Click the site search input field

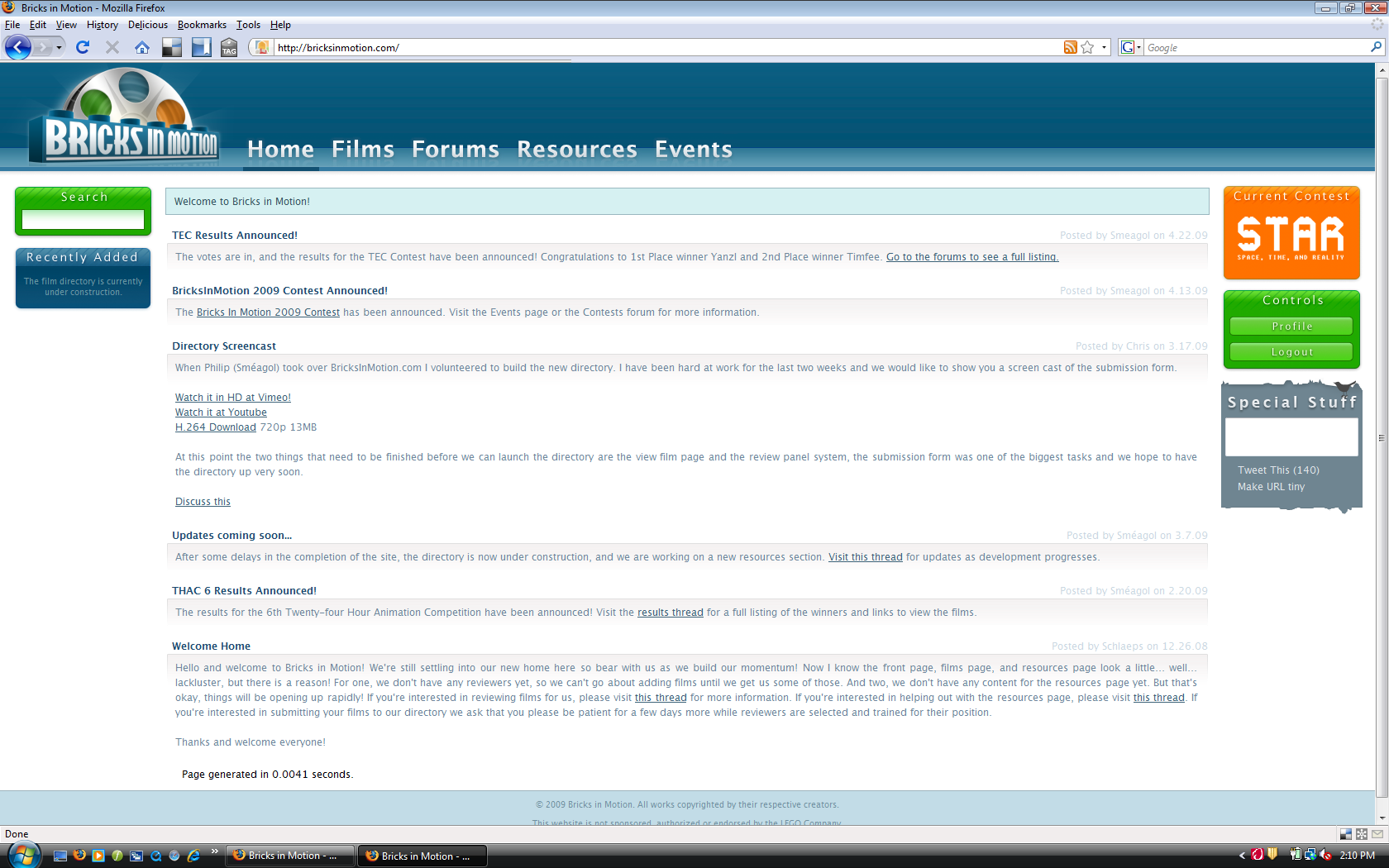coord(83,219)
